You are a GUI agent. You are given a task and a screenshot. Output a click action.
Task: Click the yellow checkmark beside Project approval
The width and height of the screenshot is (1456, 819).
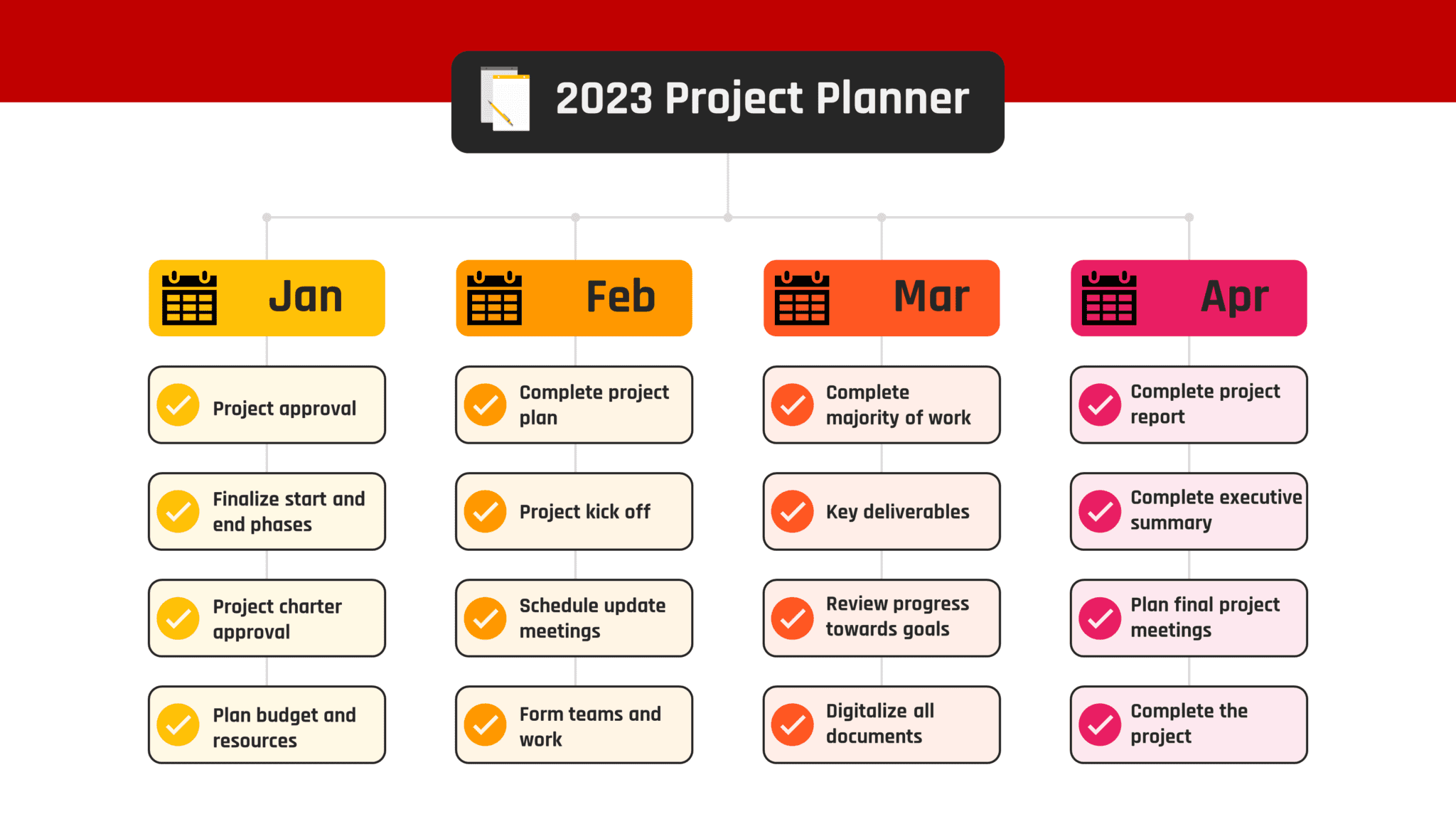178,405
